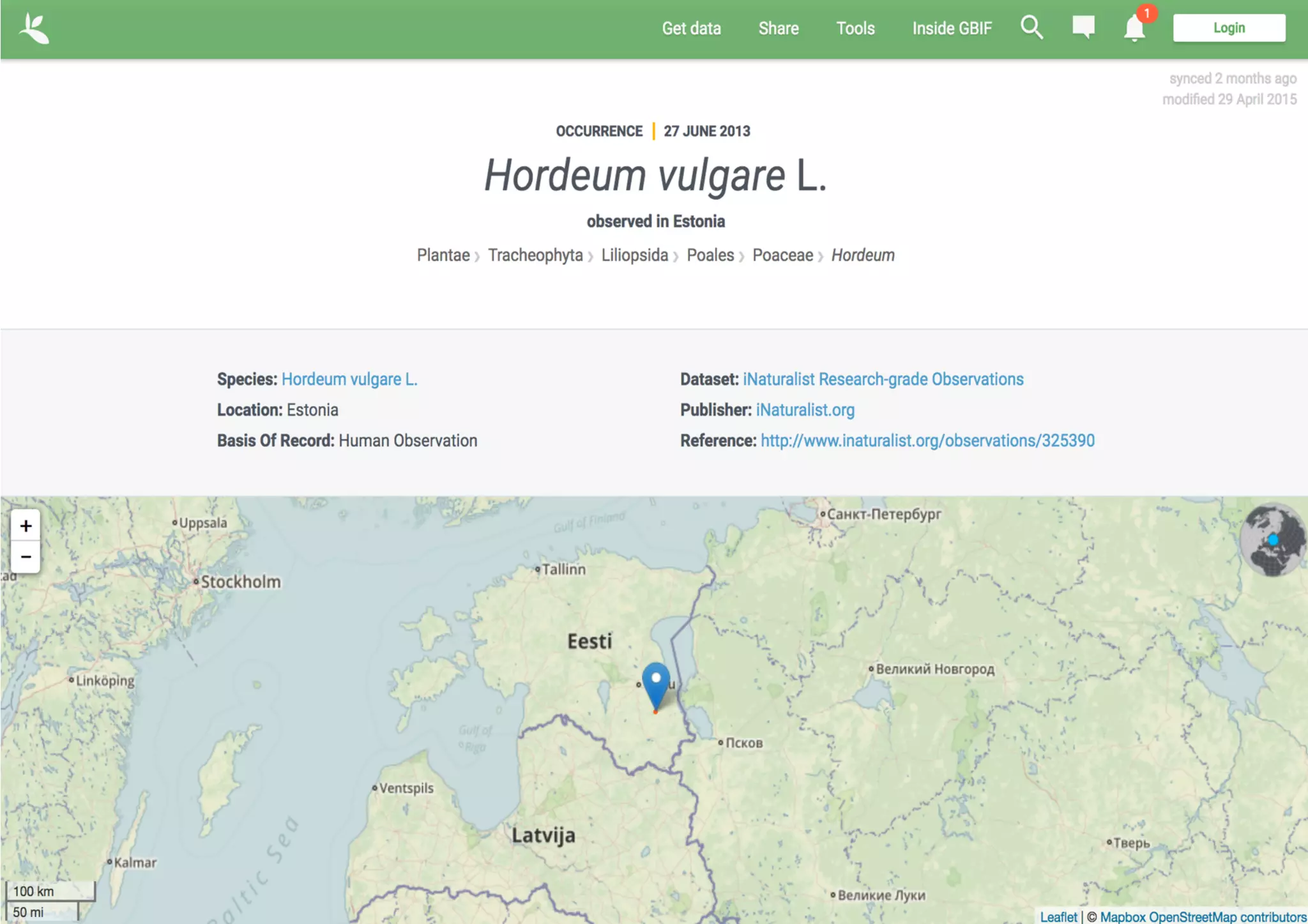Open the inaturalist observation reference URL

coord(927,441)
